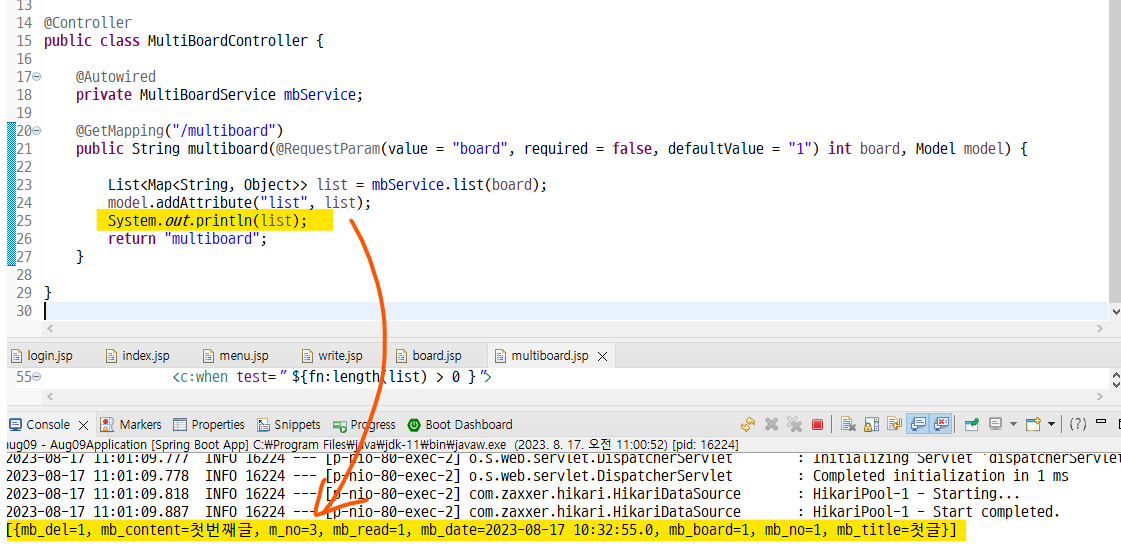The height and width of the screenshot is (558, 1121).
Task: Click the Java editor horizontal scroll-left arrow
Action: (49, 328)
